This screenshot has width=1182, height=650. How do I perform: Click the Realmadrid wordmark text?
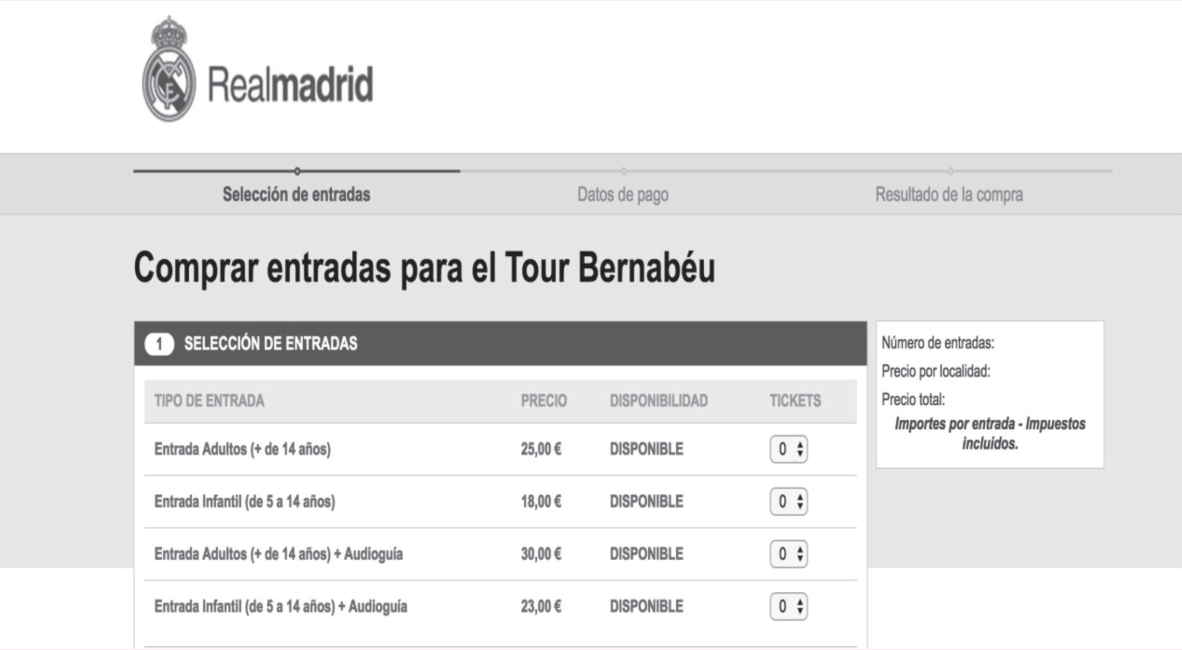coord(290,86)
